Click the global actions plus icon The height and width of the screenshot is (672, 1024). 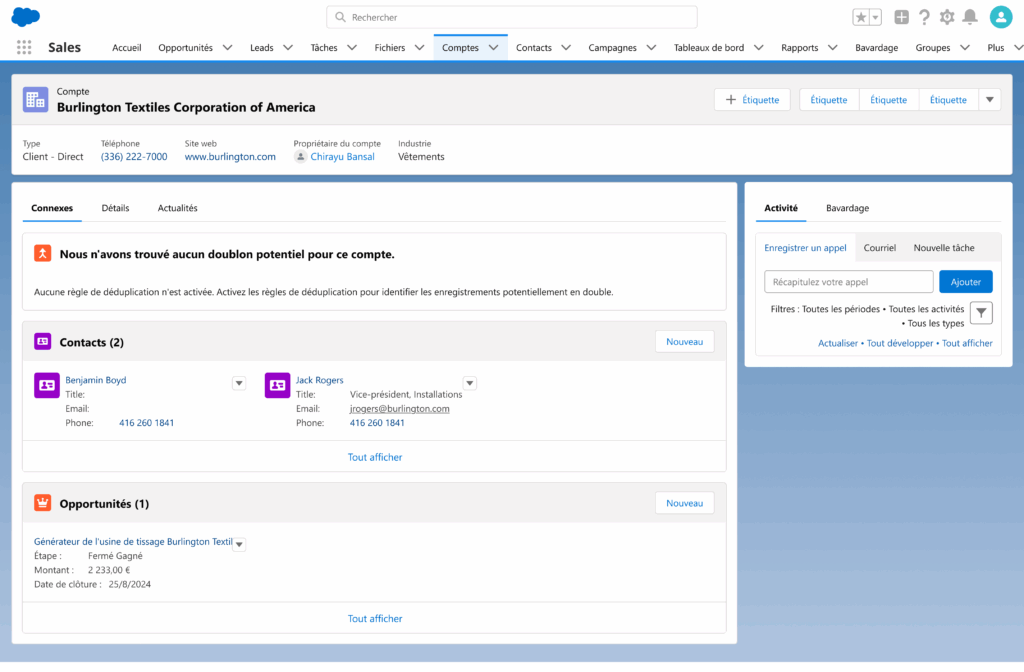pyautogui.click(x=901, y=18)
